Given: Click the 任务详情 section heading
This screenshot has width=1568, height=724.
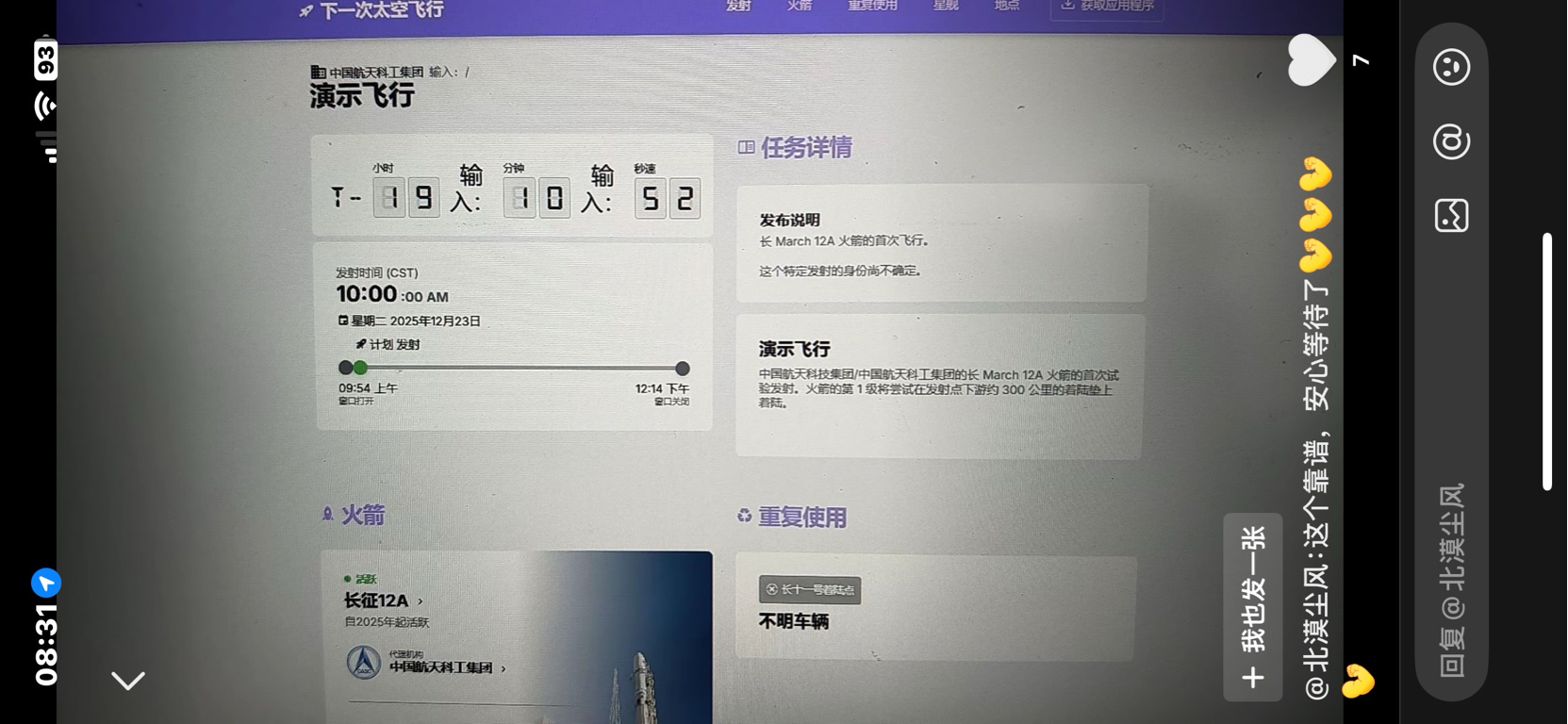Looking at the screenshot, I should pyautogui.click(x=806, y=147).
